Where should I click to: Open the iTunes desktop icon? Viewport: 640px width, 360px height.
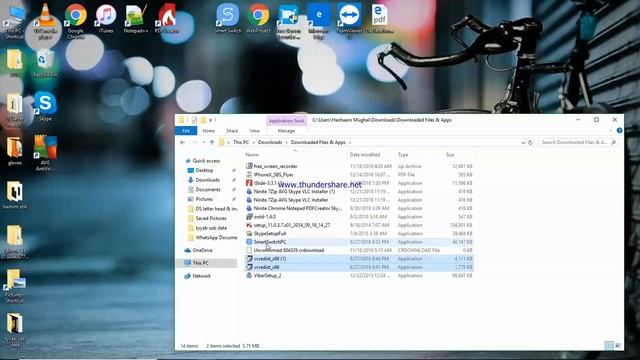coord(106,19)
